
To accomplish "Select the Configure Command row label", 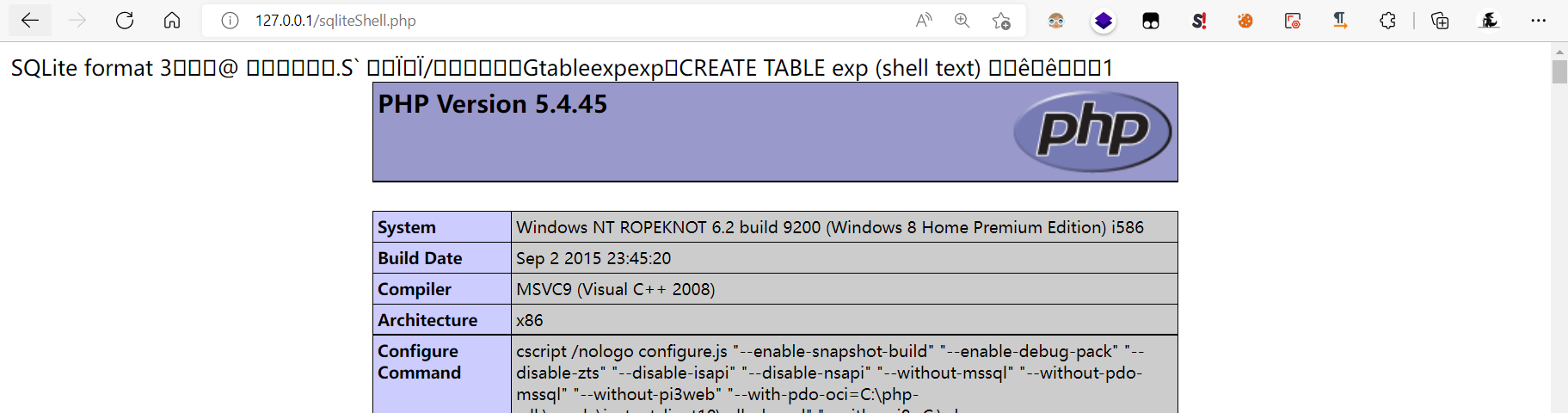I will tap(420, 361).
